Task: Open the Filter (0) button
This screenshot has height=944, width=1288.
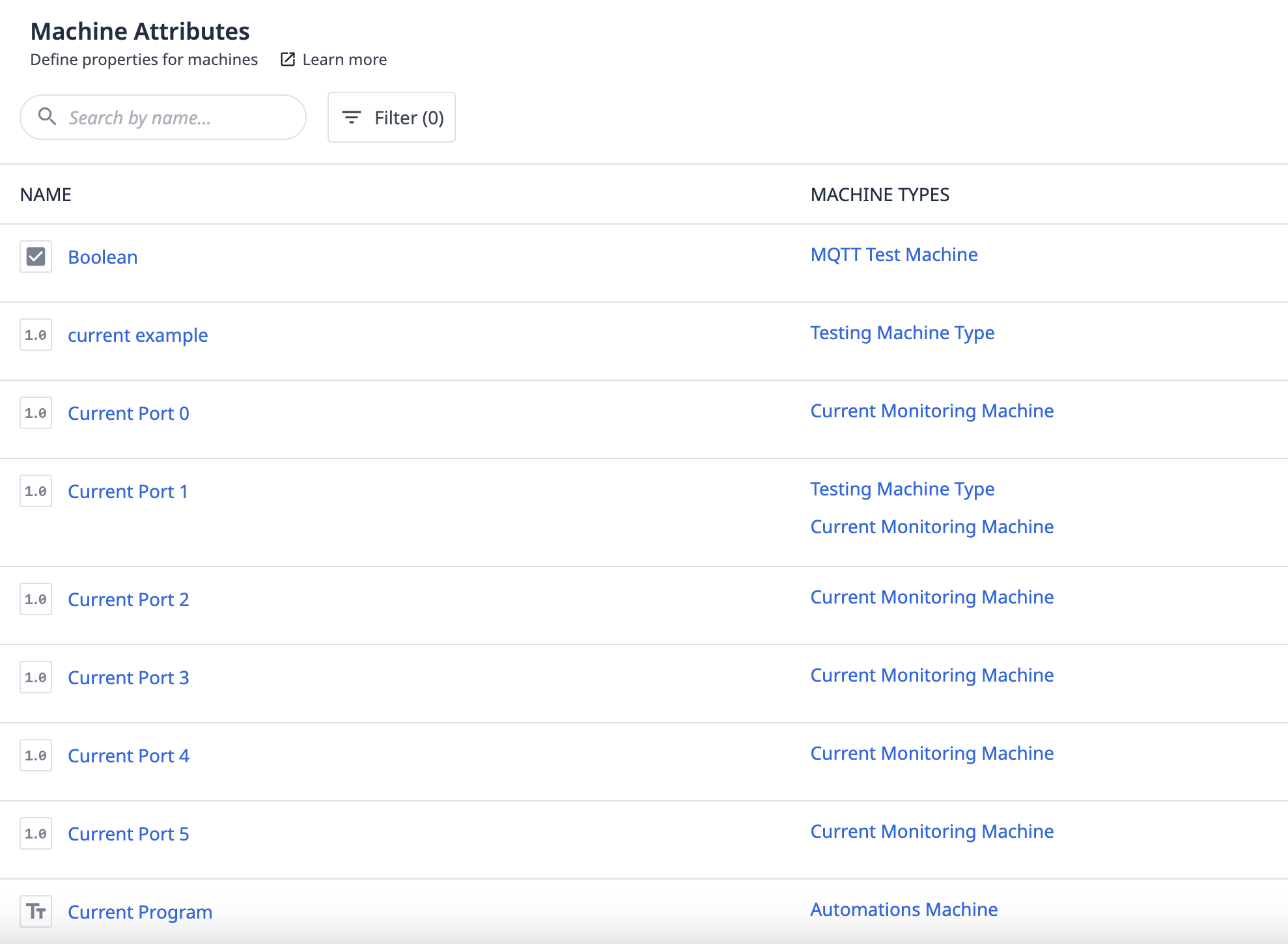Action: click(391, 117)
